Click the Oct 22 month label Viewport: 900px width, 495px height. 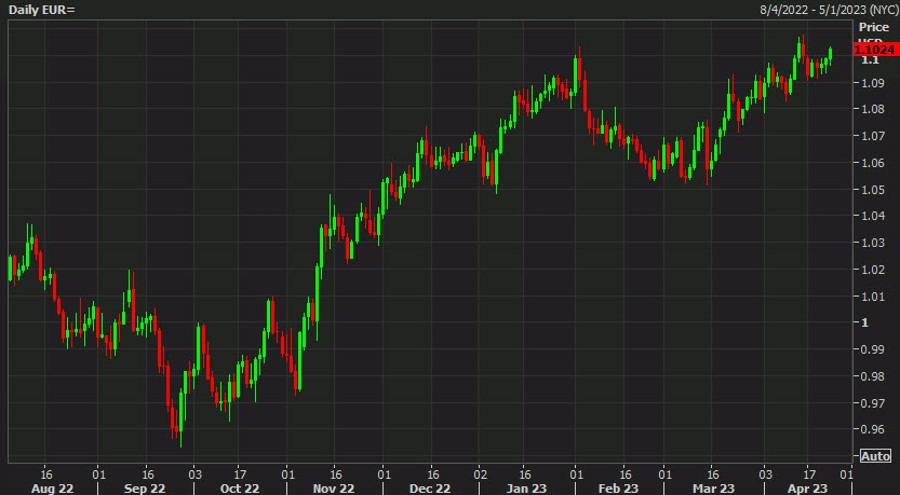point(239,488)
